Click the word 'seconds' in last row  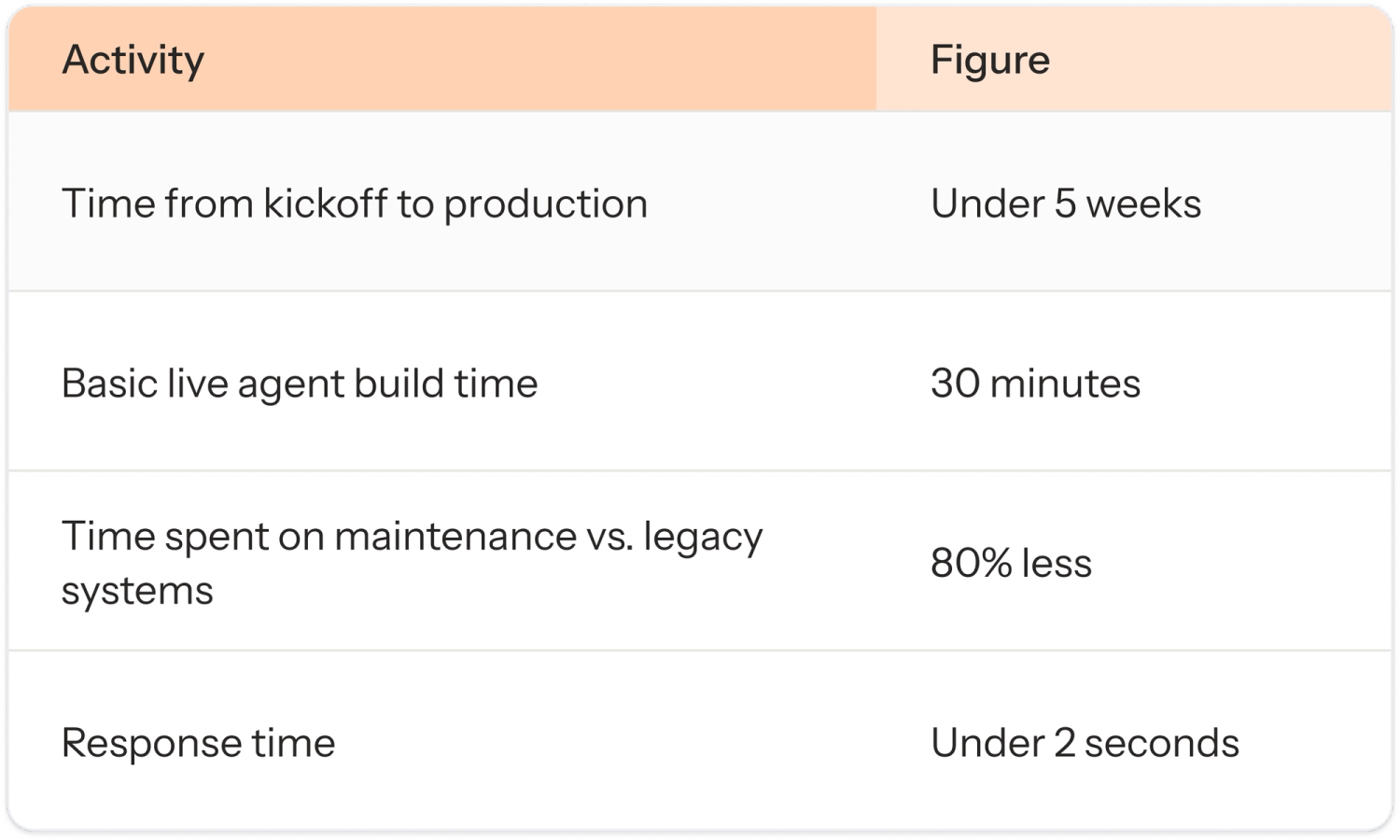1161,743
